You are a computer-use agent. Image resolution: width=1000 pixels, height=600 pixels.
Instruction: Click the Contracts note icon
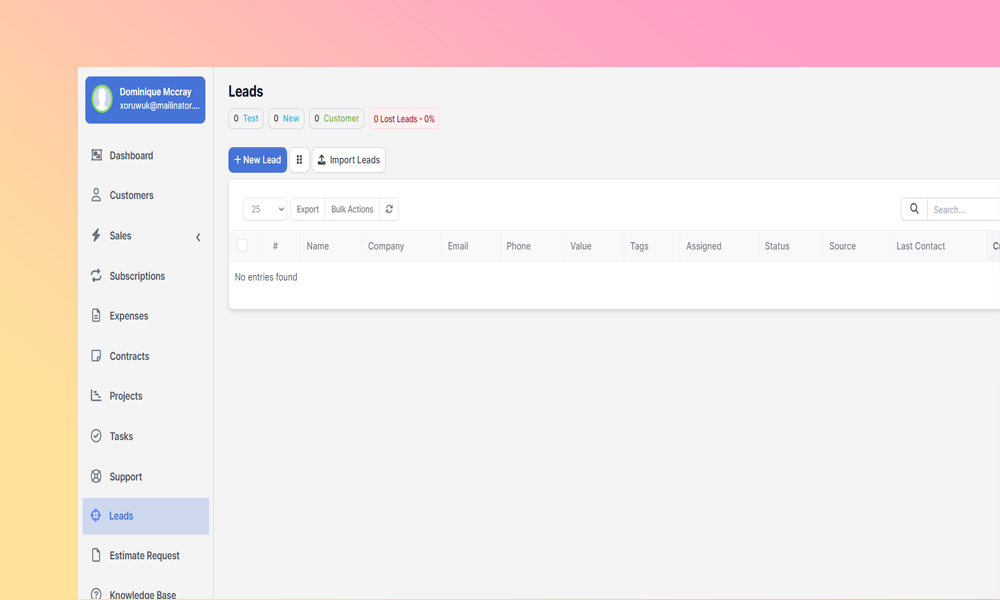[96, 356]
